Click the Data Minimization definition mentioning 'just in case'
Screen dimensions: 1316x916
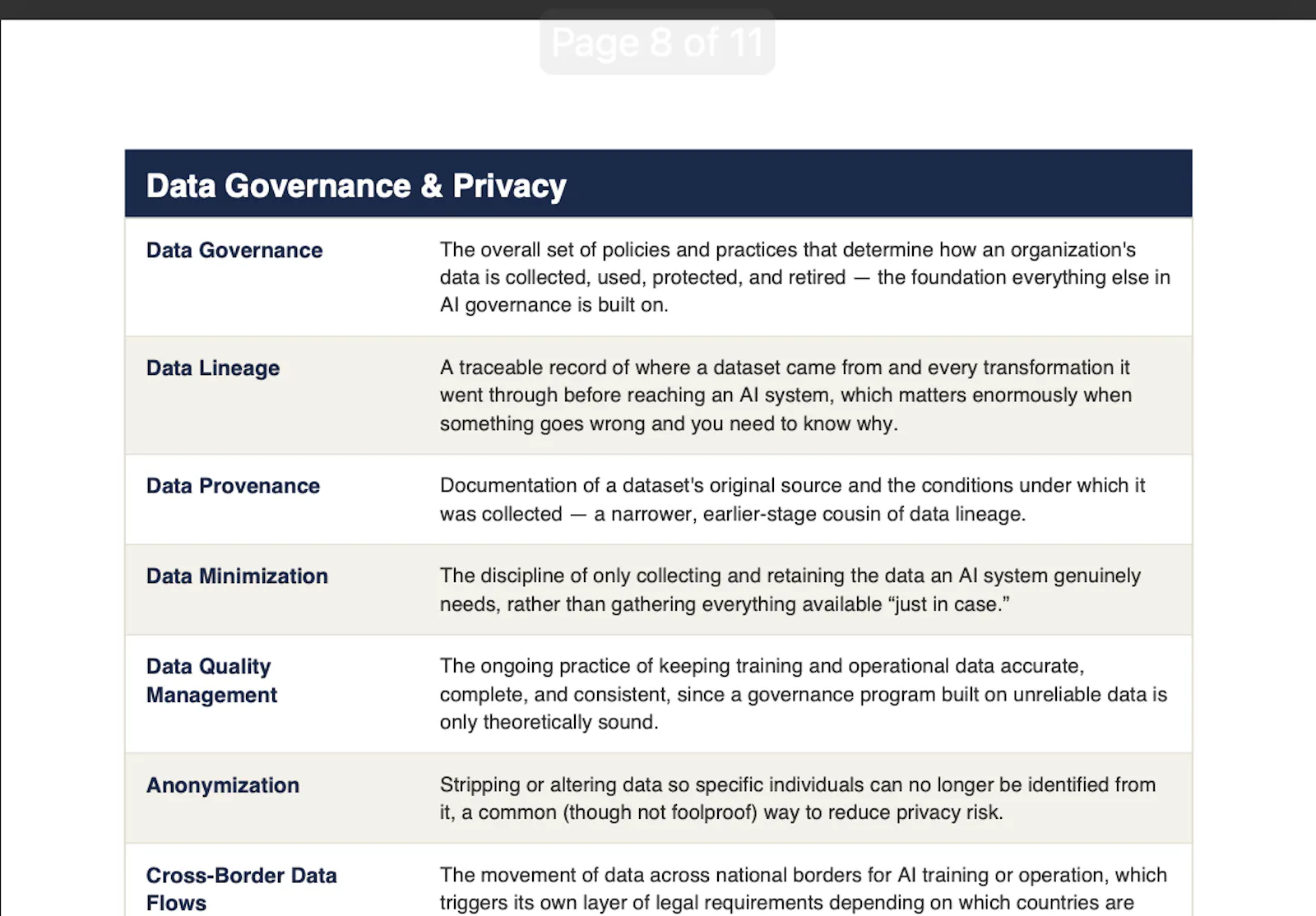(790, 590)
